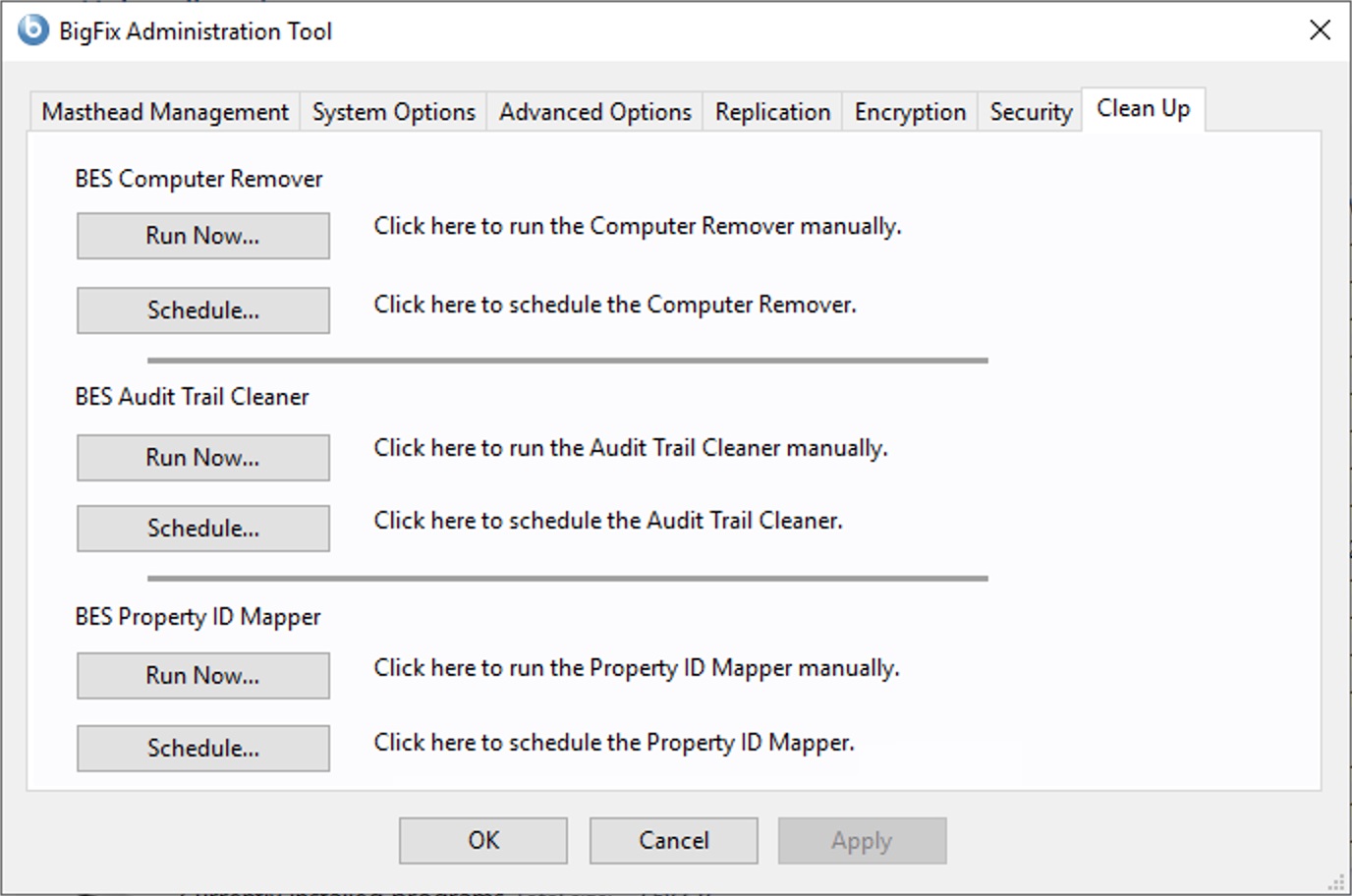Run the BES Computer Remover now

pyautogui.click(x=203, y=236)
